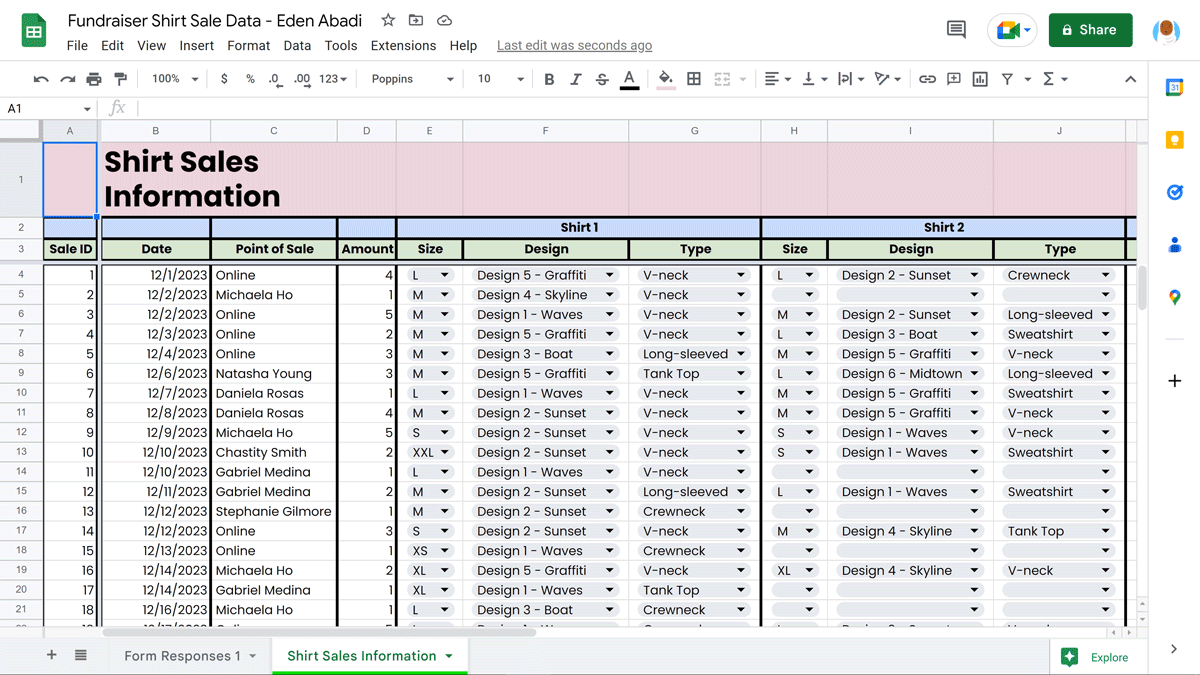Viewport: 1200px width, 675px height.
Task: Click the Share button
Action: tap(1090, 30)
